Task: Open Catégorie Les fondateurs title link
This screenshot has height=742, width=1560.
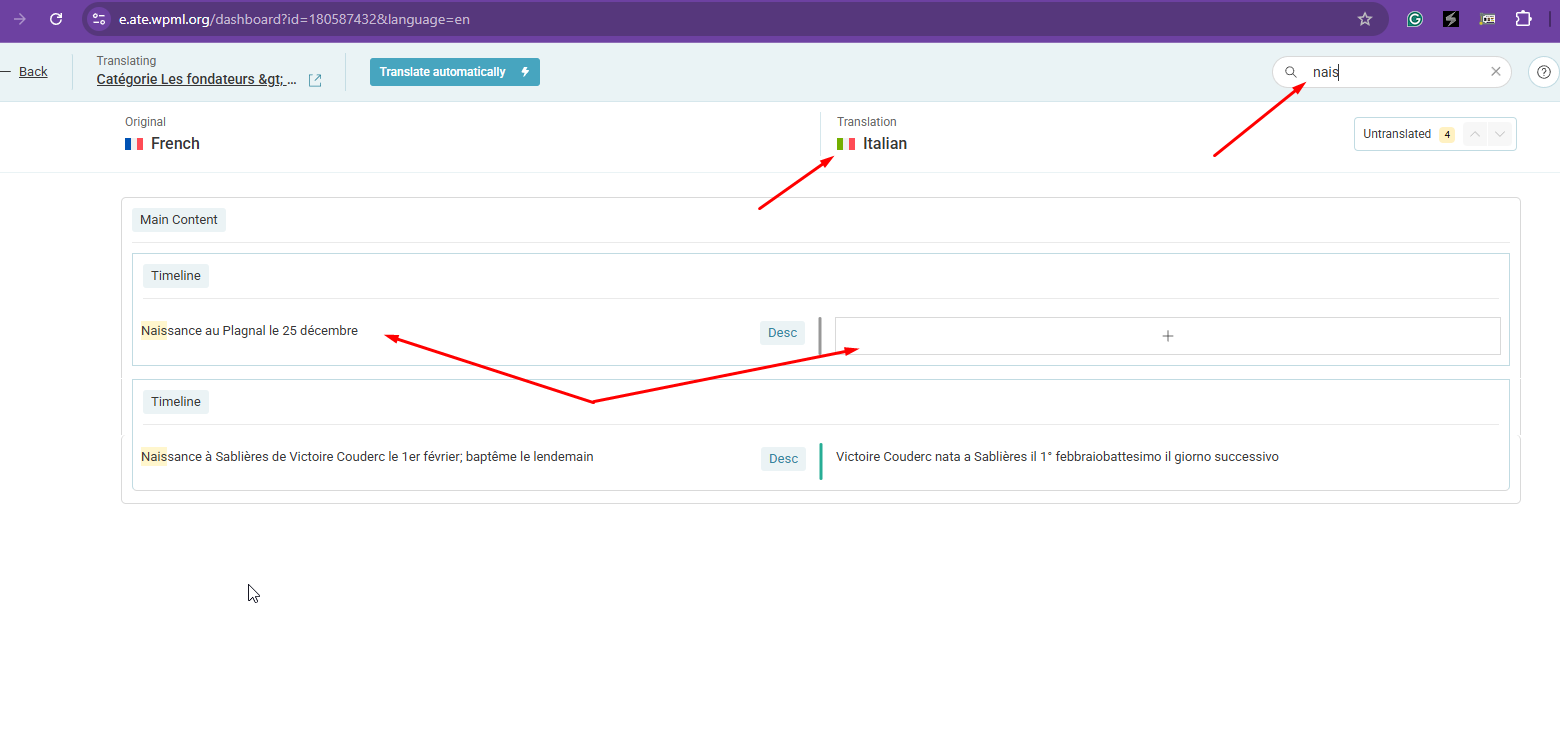Action: tap(196, 80)
